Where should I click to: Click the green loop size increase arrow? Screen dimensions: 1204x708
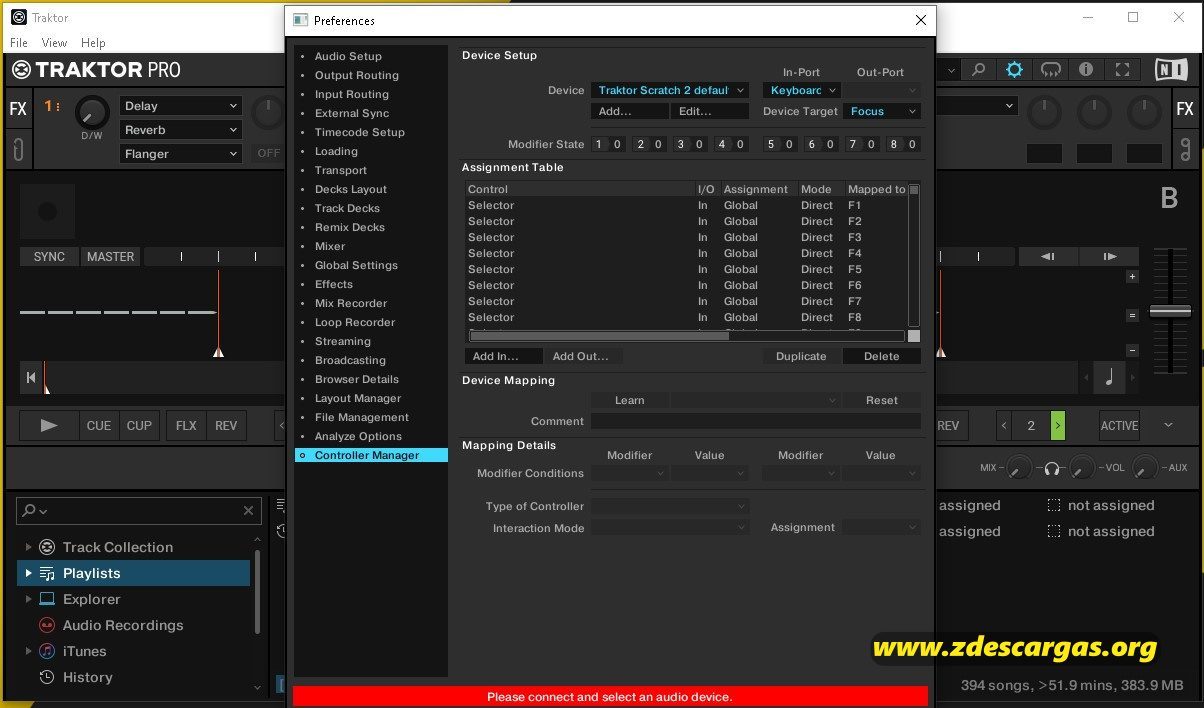pos(1058,426)
